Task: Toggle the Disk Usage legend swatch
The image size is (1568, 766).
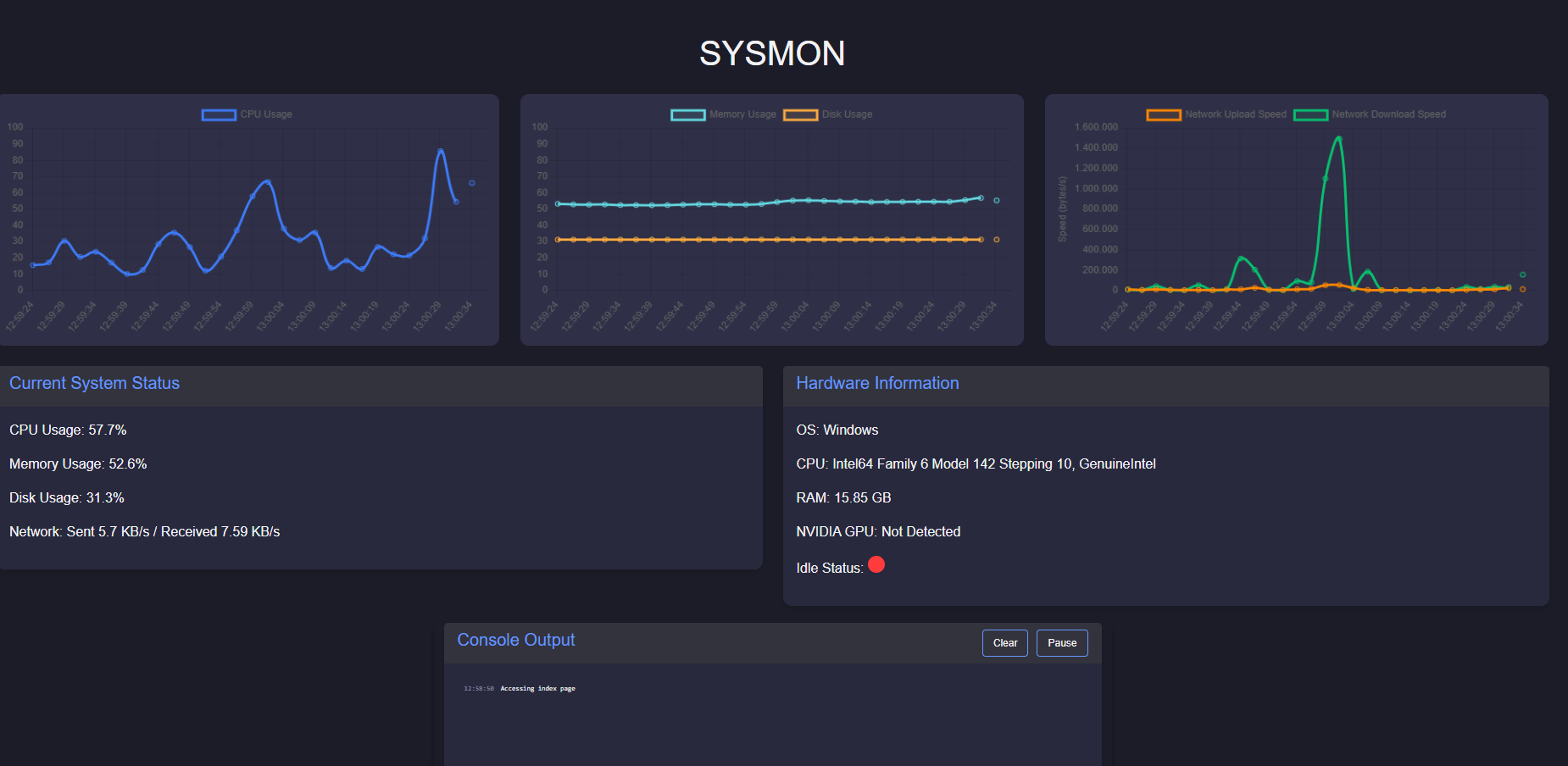Action: pyautogui.click(x=801, y=114)
